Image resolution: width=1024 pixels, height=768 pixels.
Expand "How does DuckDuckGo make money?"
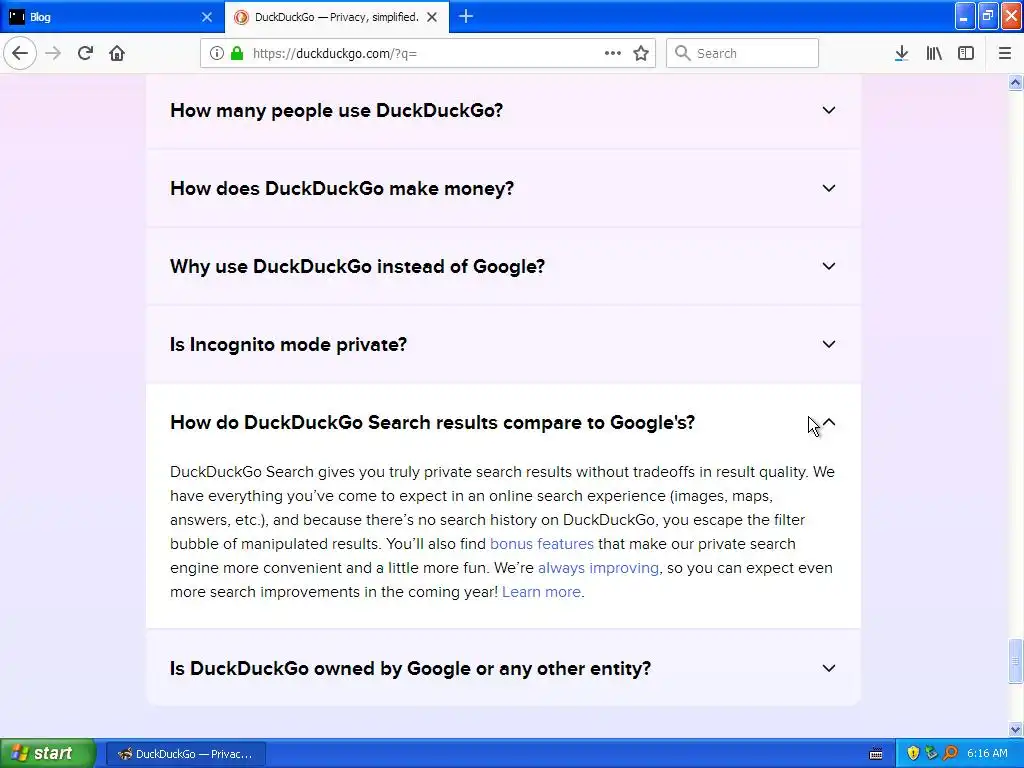coord(503,189)
